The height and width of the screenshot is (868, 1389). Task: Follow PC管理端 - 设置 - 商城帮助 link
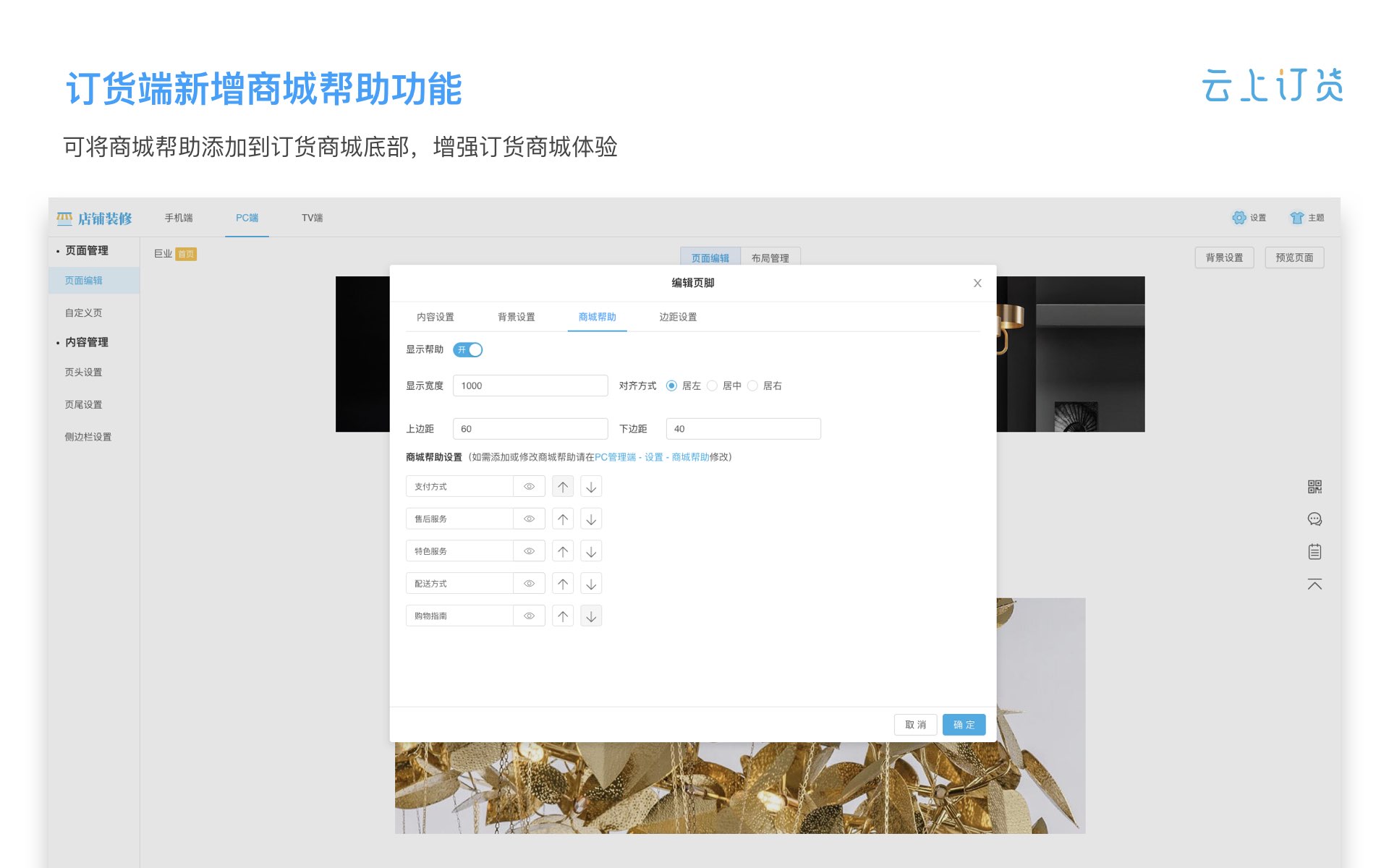(652, 457)
